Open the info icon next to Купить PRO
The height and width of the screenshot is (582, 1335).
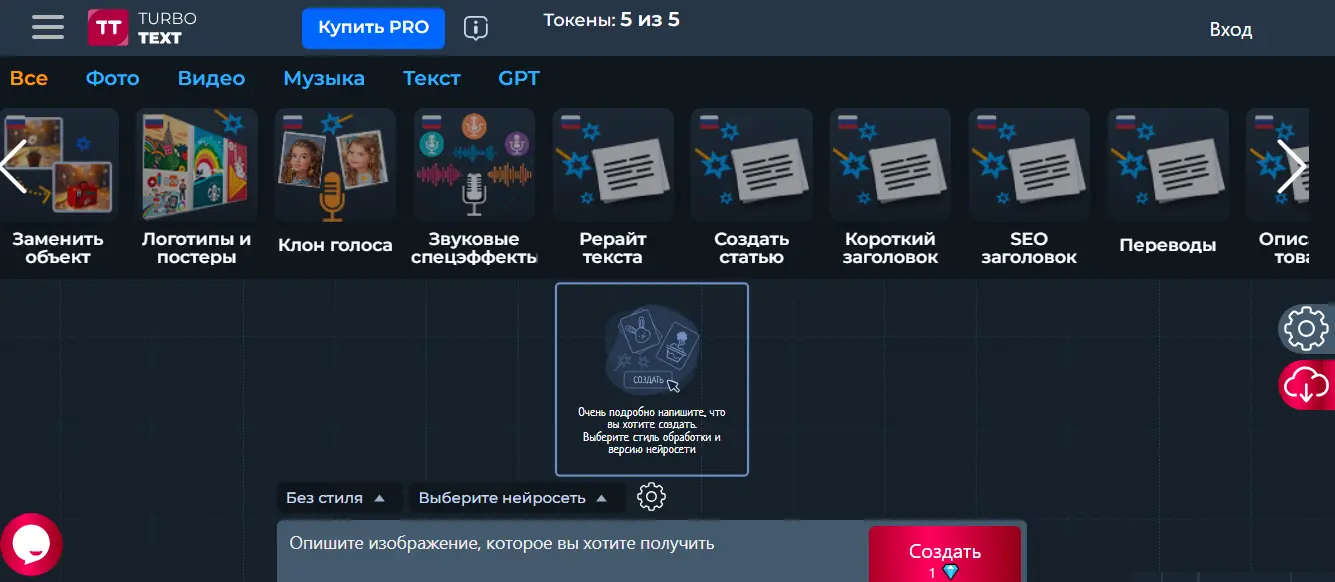(476, 28)
